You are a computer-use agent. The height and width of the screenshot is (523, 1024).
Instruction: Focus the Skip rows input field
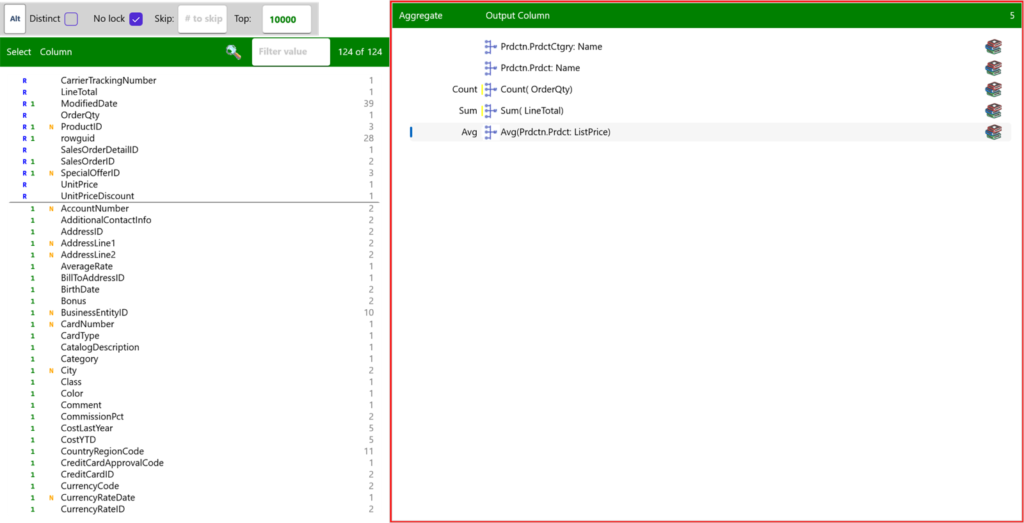[x=202, y=19]
